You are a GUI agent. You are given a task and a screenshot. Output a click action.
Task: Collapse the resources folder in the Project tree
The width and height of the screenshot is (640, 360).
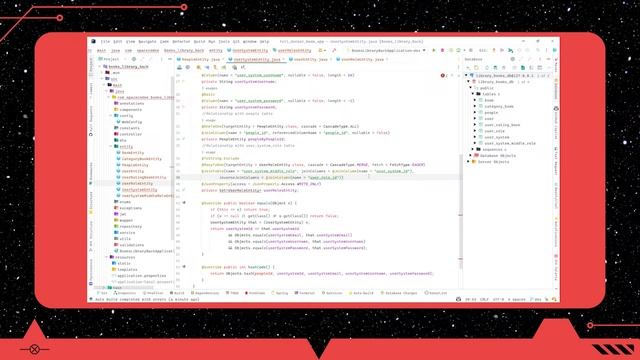click(x=106, y=257)
